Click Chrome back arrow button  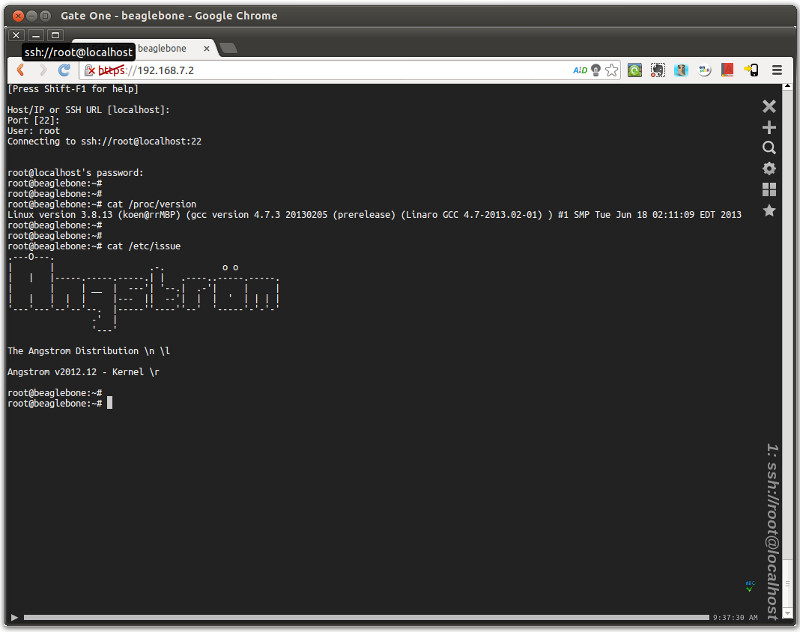(x=21, y=70)
